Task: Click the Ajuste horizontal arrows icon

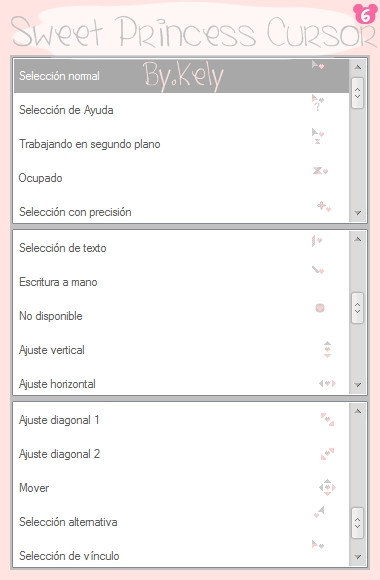Action: pos(327,384)
